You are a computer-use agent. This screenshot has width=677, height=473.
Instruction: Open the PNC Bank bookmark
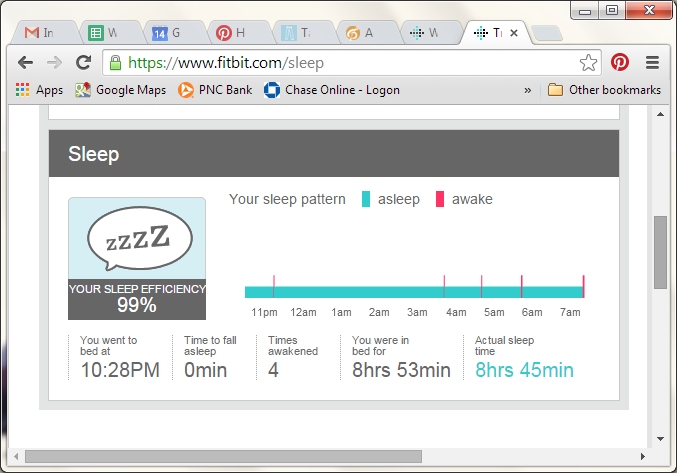pyautogui.click(x=214, y=90)
